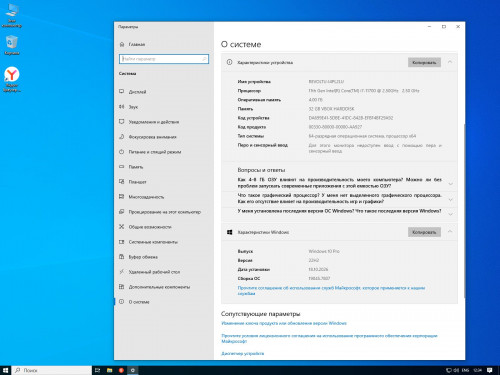Click the Windows 10 Pro edition value

point(324,251)
